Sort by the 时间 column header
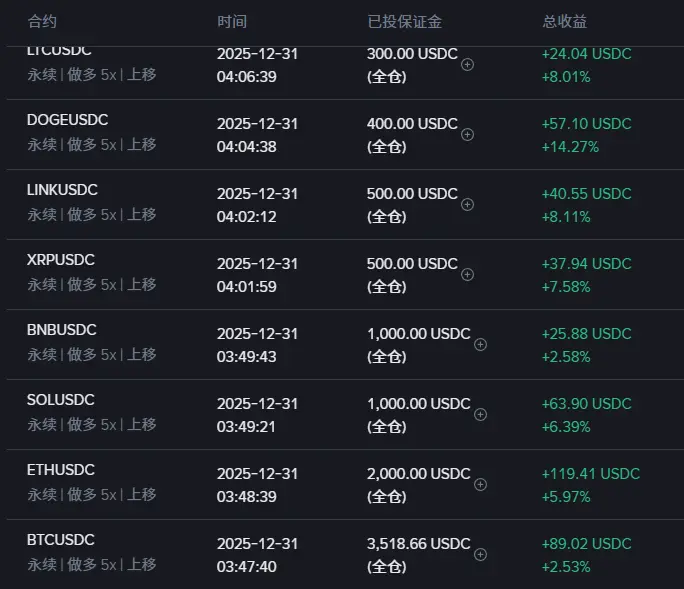This screenshot has width=684, height=589. tap(232, 21)
